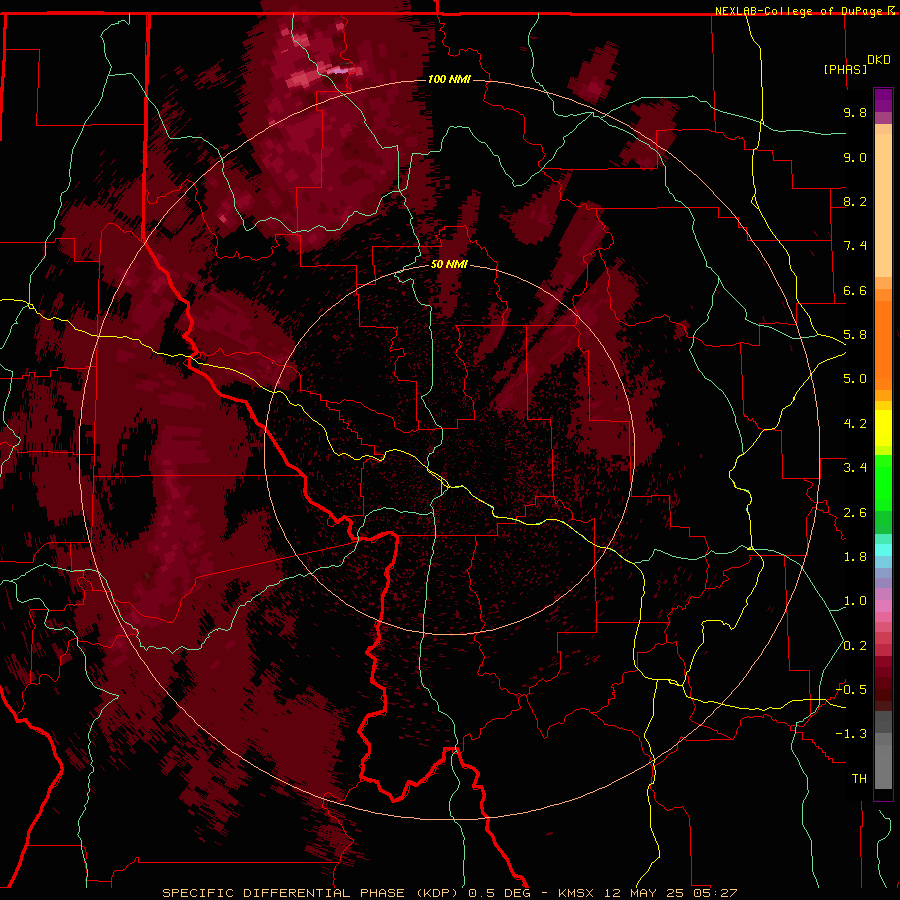Select the orange segment of the color bar

tap(883, 344)
